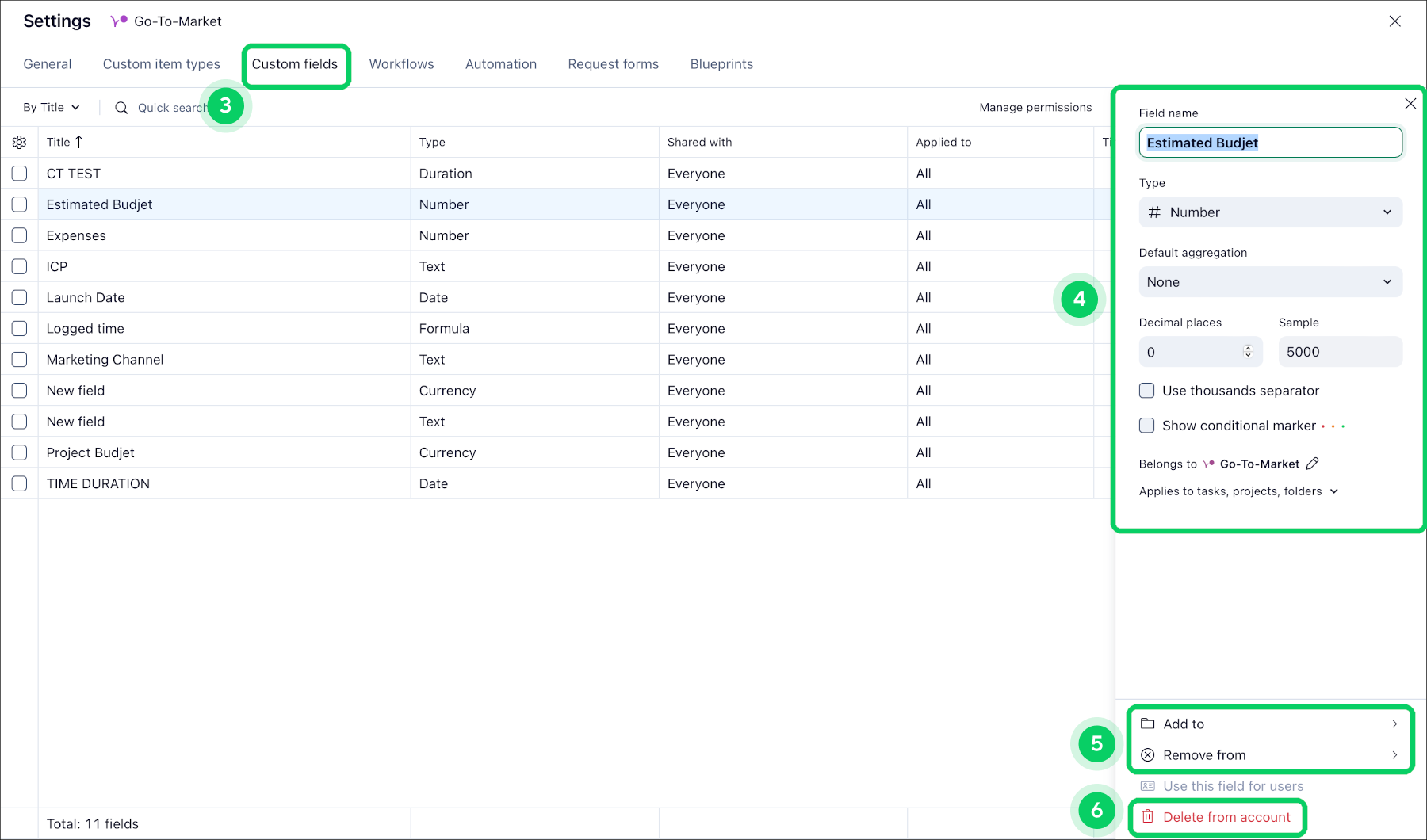The width and height of the screenshot is (1427, 840).
Task: Switch to the Workflows tab
Action: [x=401, y=64]
